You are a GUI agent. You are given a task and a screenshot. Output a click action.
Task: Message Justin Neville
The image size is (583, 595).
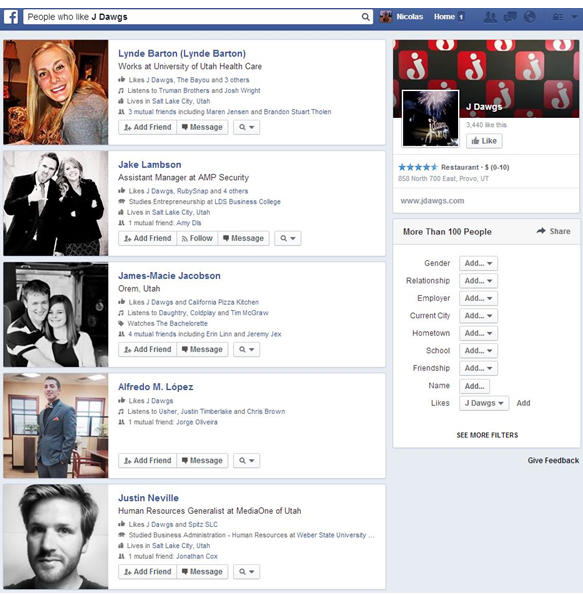tap(202, 572)
